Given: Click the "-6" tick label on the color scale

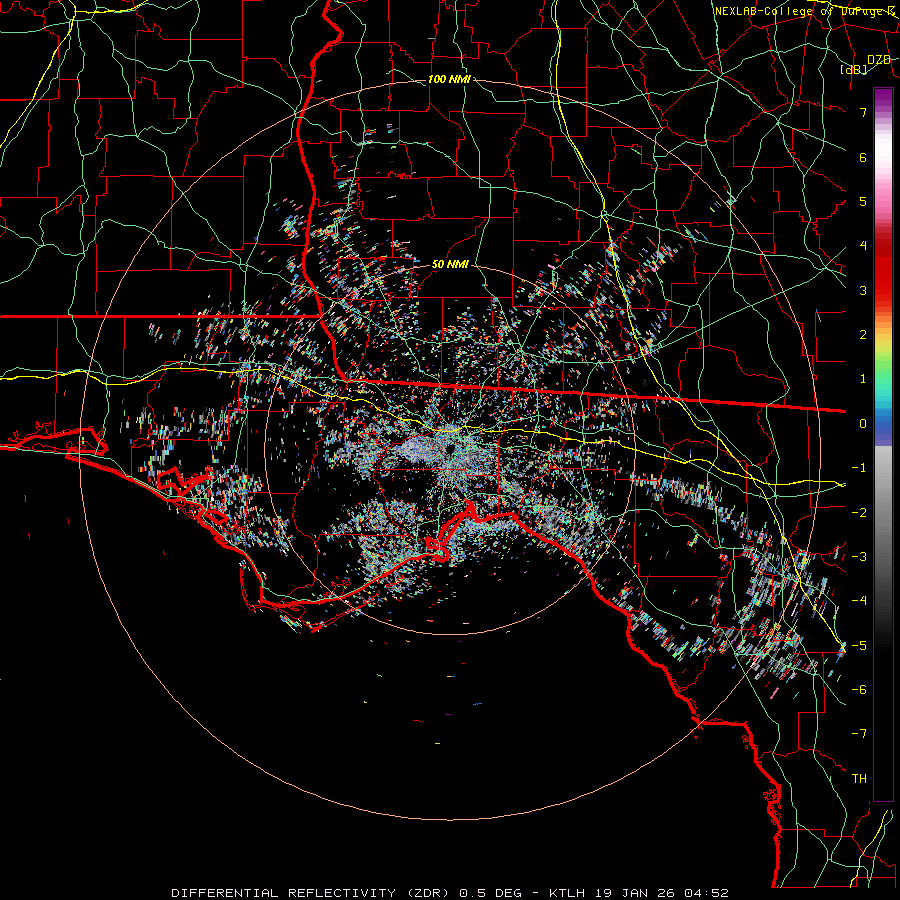Looking at the screenshot, I should coord(859,689).
